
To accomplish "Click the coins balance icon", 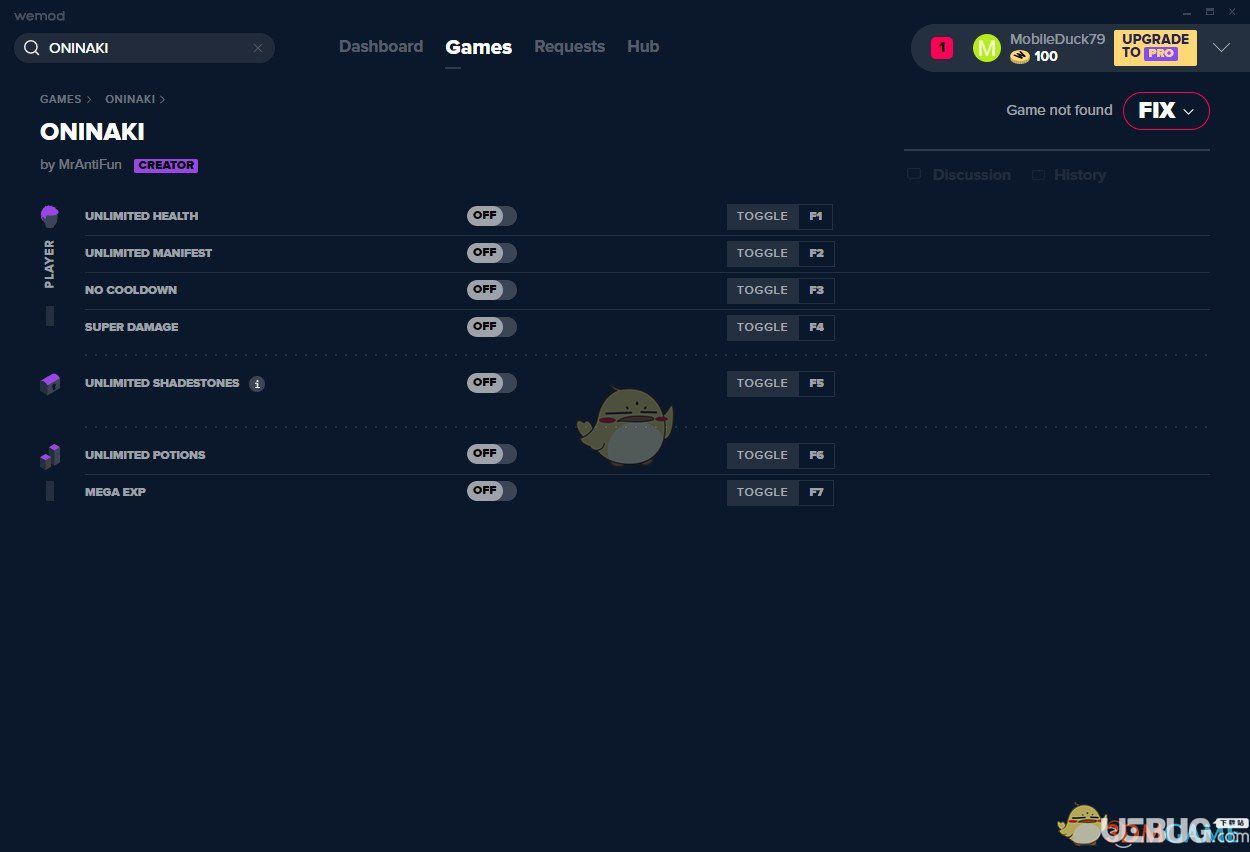I will tap(1019, 57).
